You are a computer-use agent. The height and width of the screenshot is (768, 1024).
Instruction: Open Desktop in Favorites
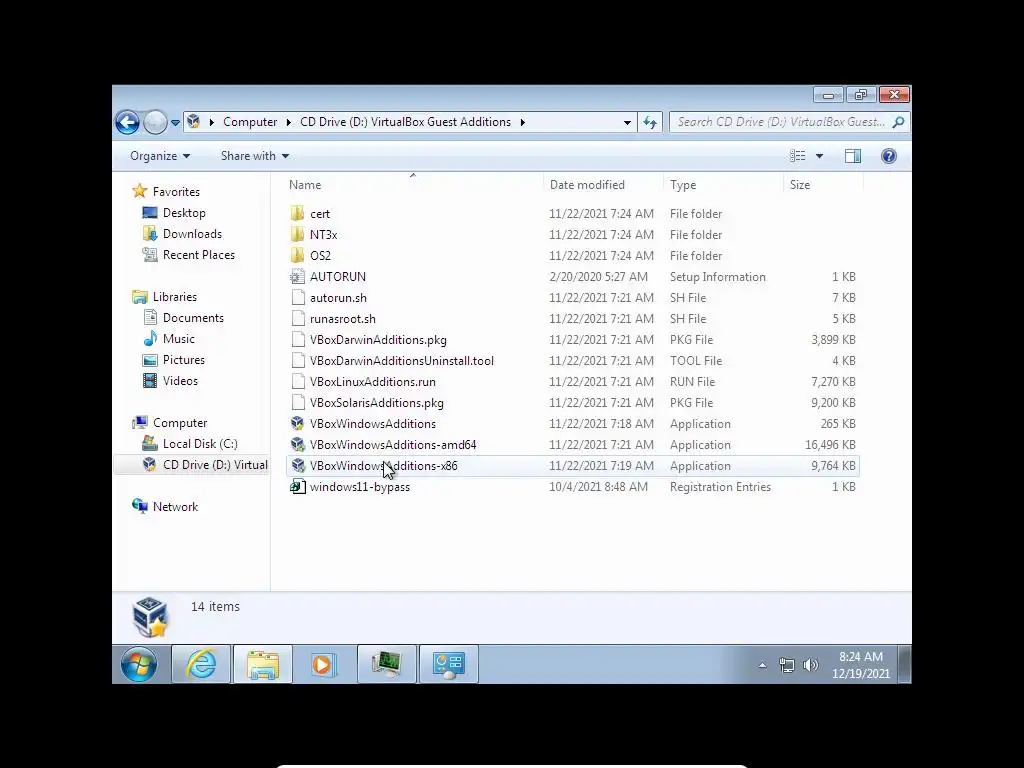pos(184,213)
